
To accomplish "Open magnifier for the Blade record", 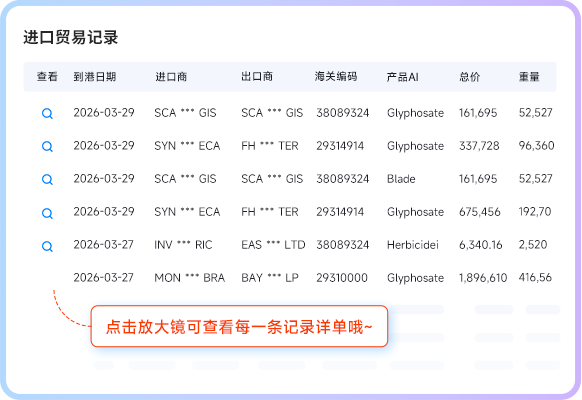I will pyautogui.click(x=47, y=179).
